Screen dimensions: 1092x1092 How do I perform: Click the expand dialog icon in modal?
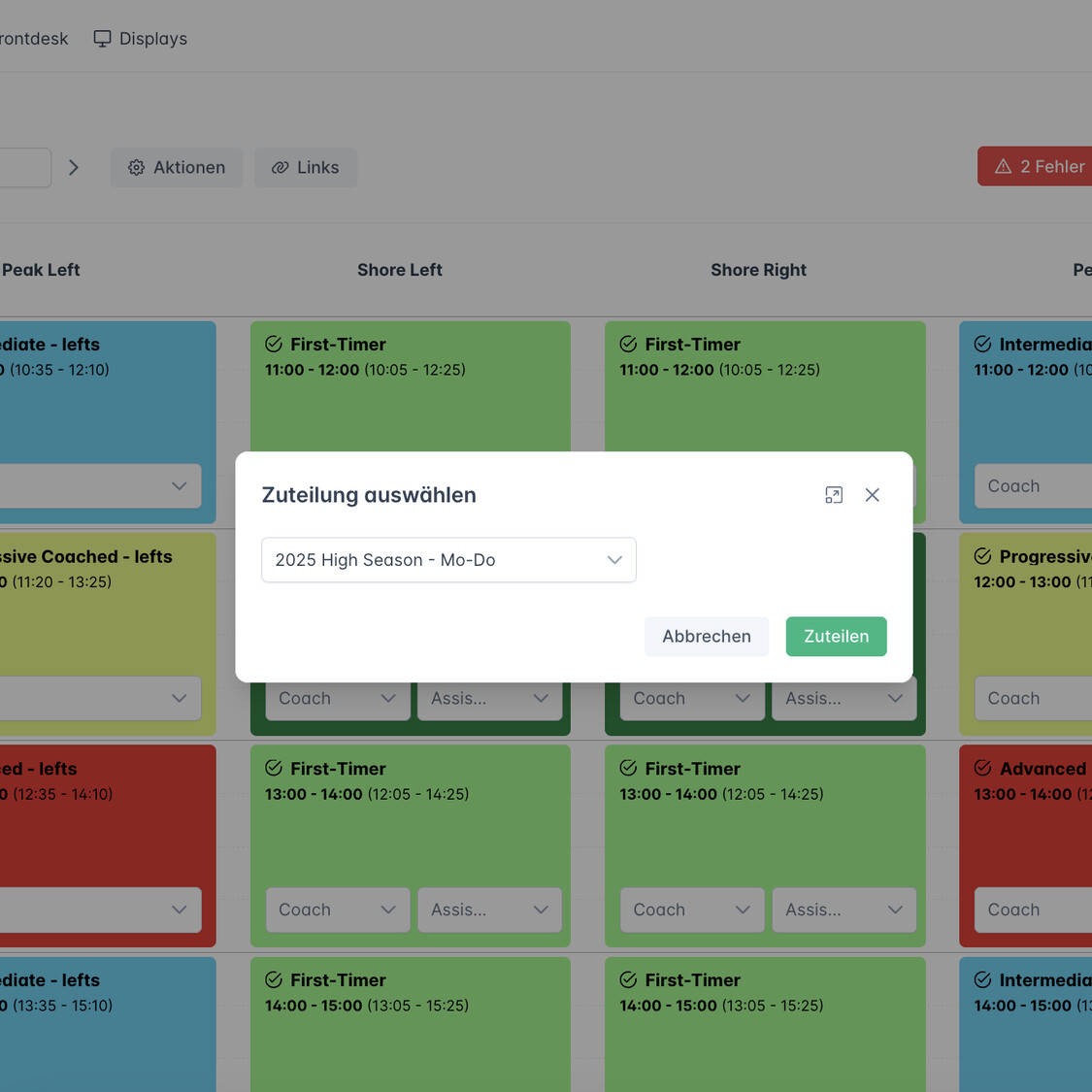point(833,495)
